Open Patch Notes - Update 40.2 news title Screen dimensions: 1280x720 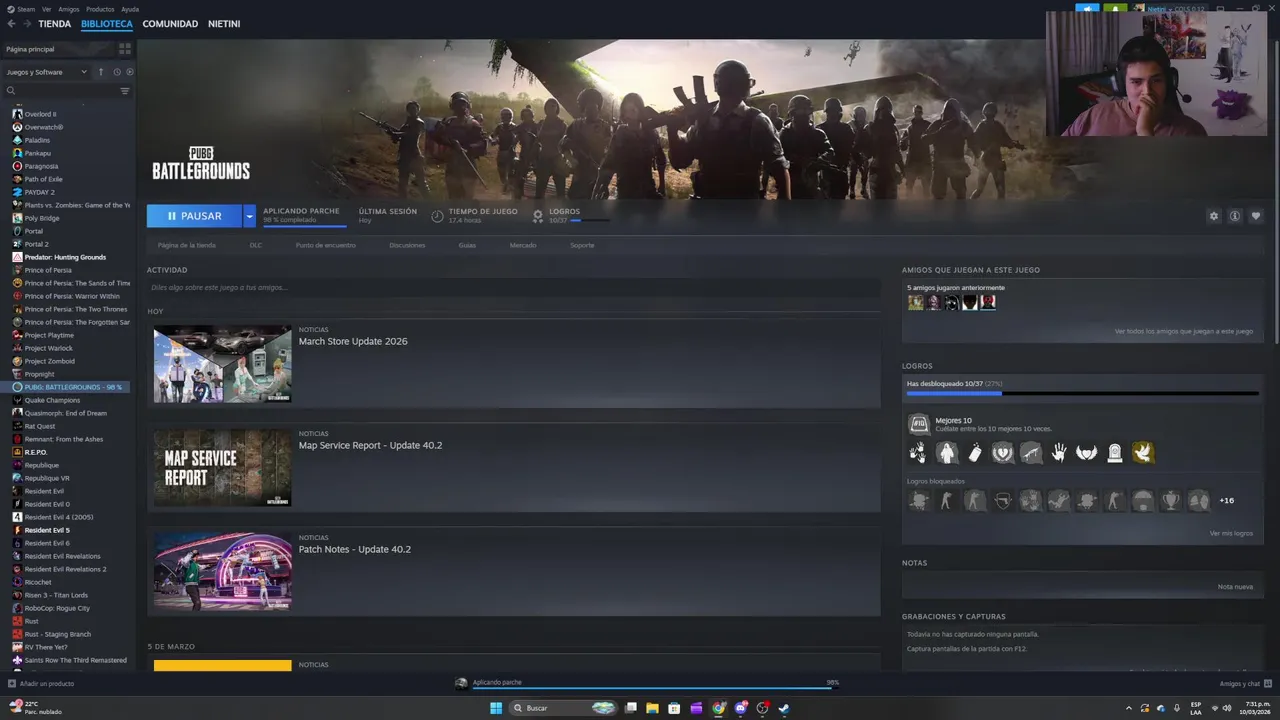click(355, 549)
